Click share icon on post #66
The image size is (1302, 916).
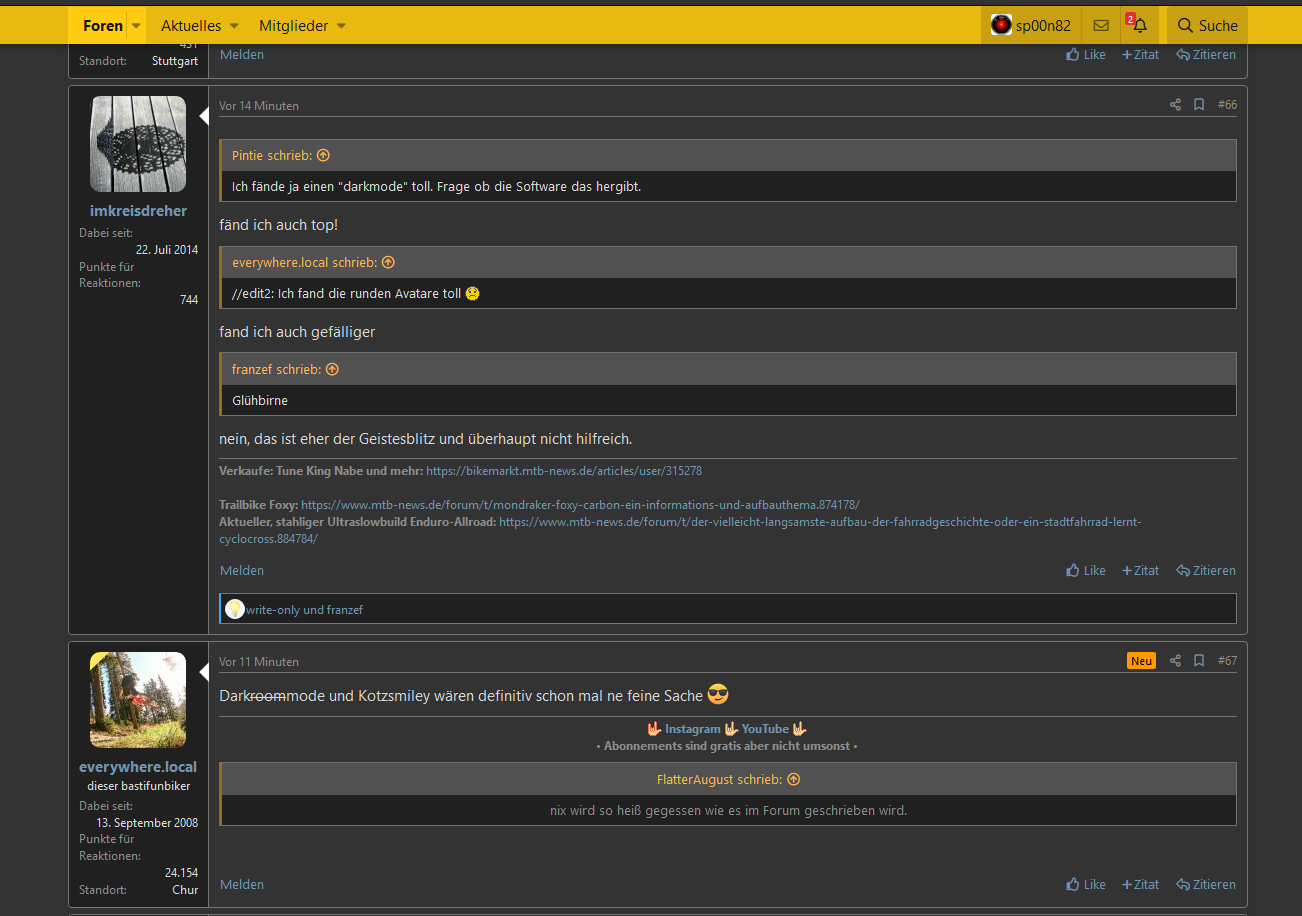(1175, 105)
